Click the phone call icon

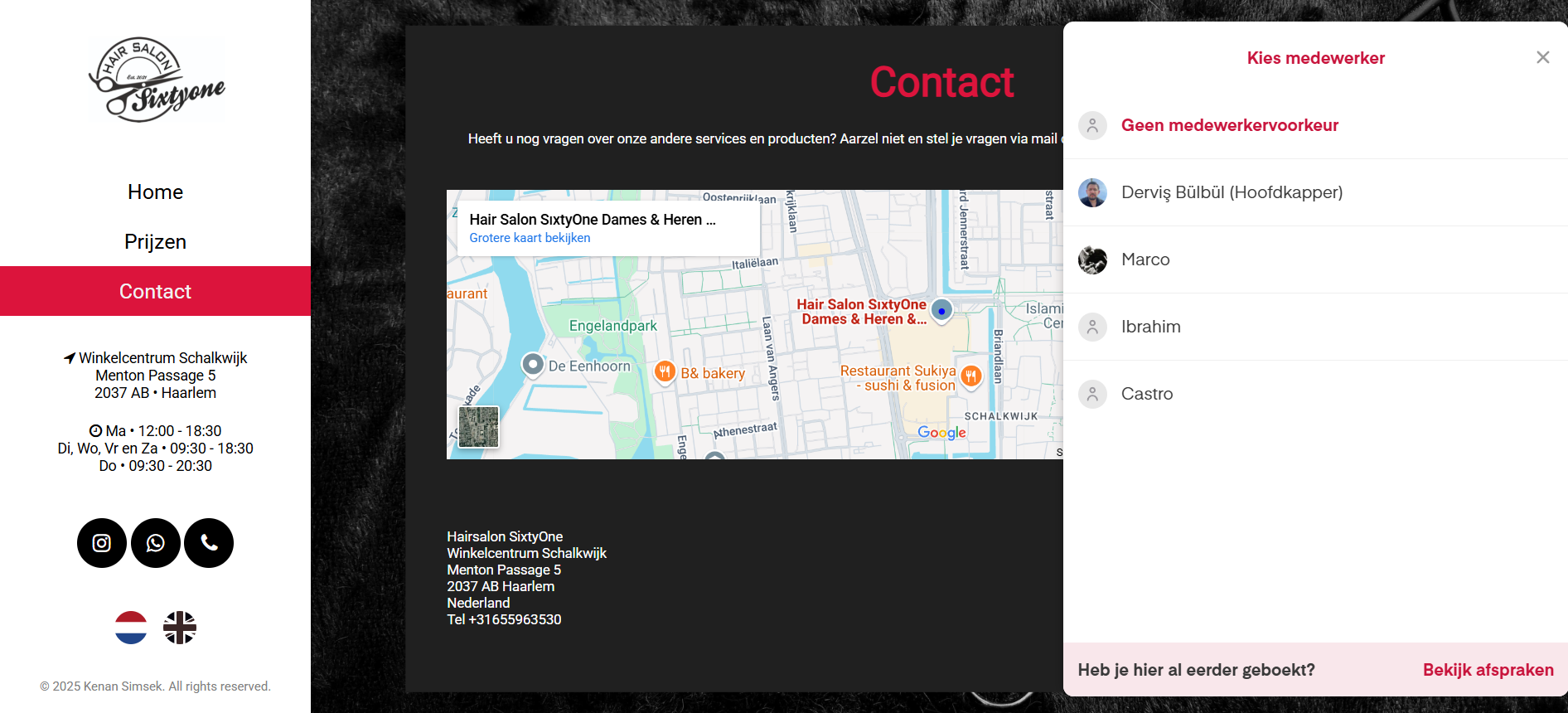click(209, 543)
